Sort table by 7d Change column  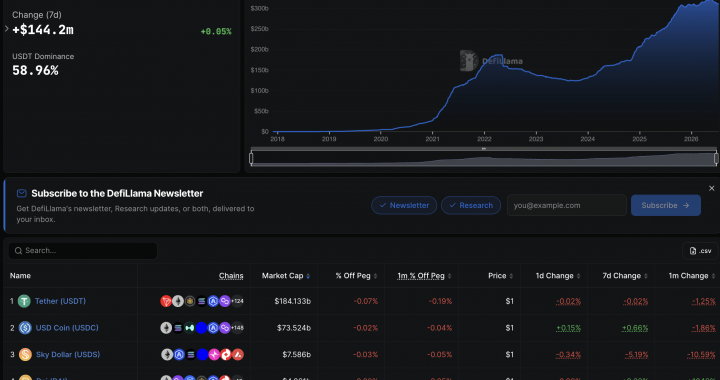(x=625, y=276)
